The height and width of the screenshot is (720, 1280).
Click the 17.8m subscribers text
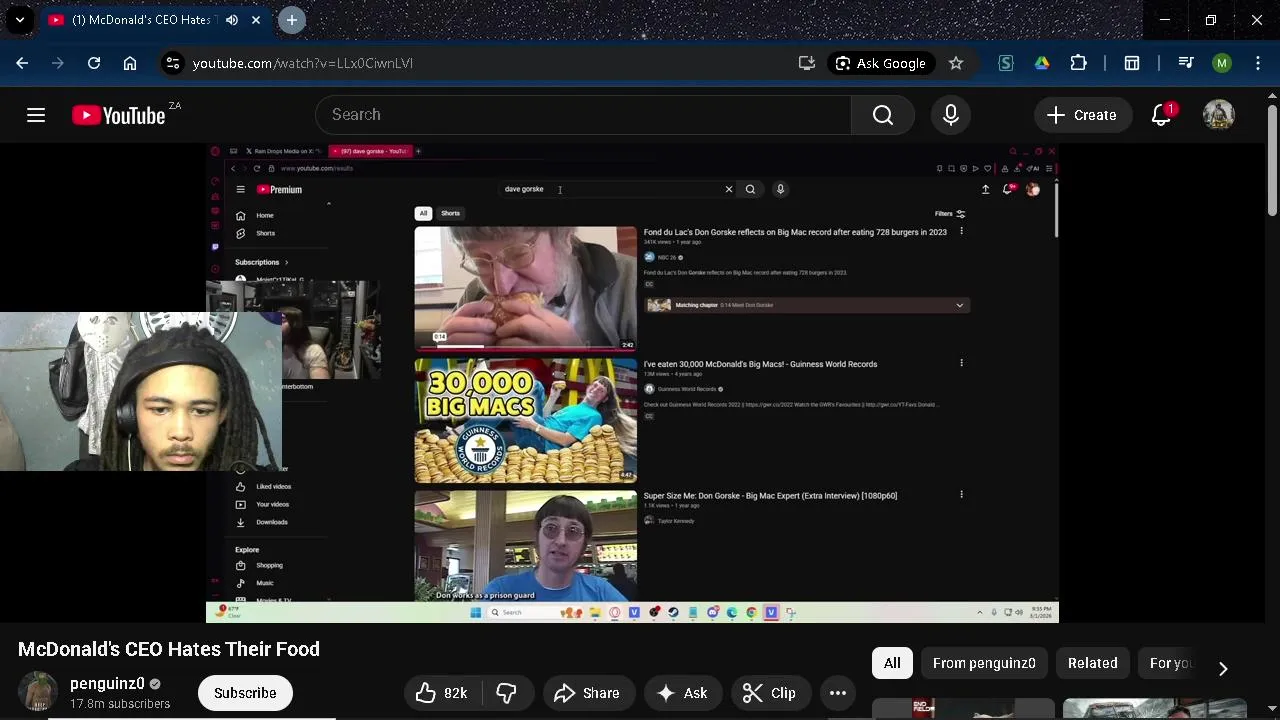120,704
